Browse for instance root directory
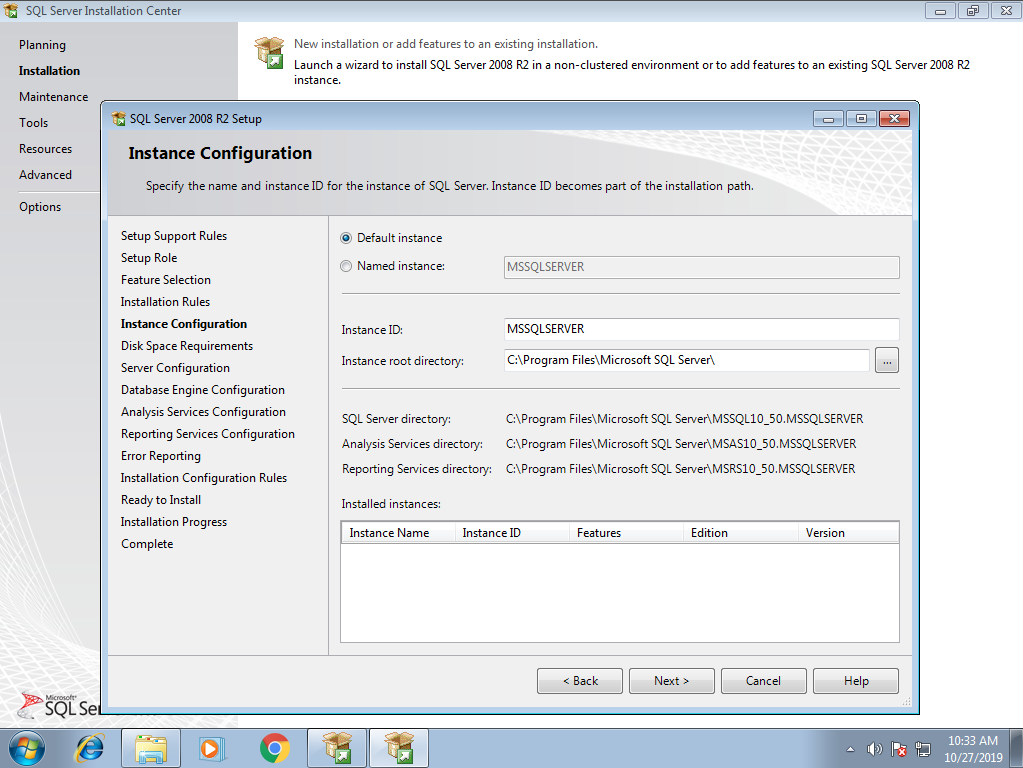 click(x=886, y=360)
